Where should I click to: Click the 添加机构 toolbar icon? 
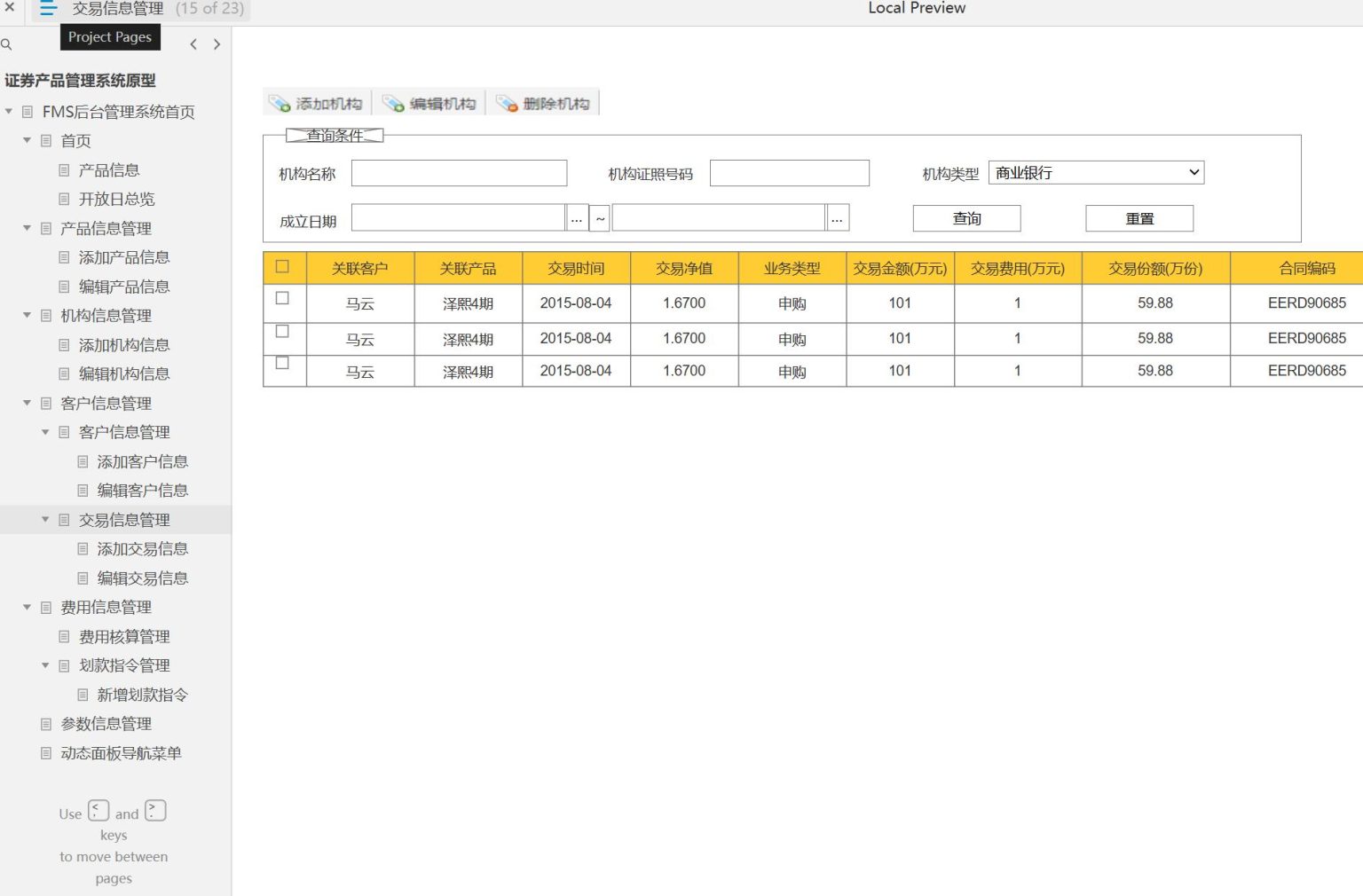tap(280, 104)
